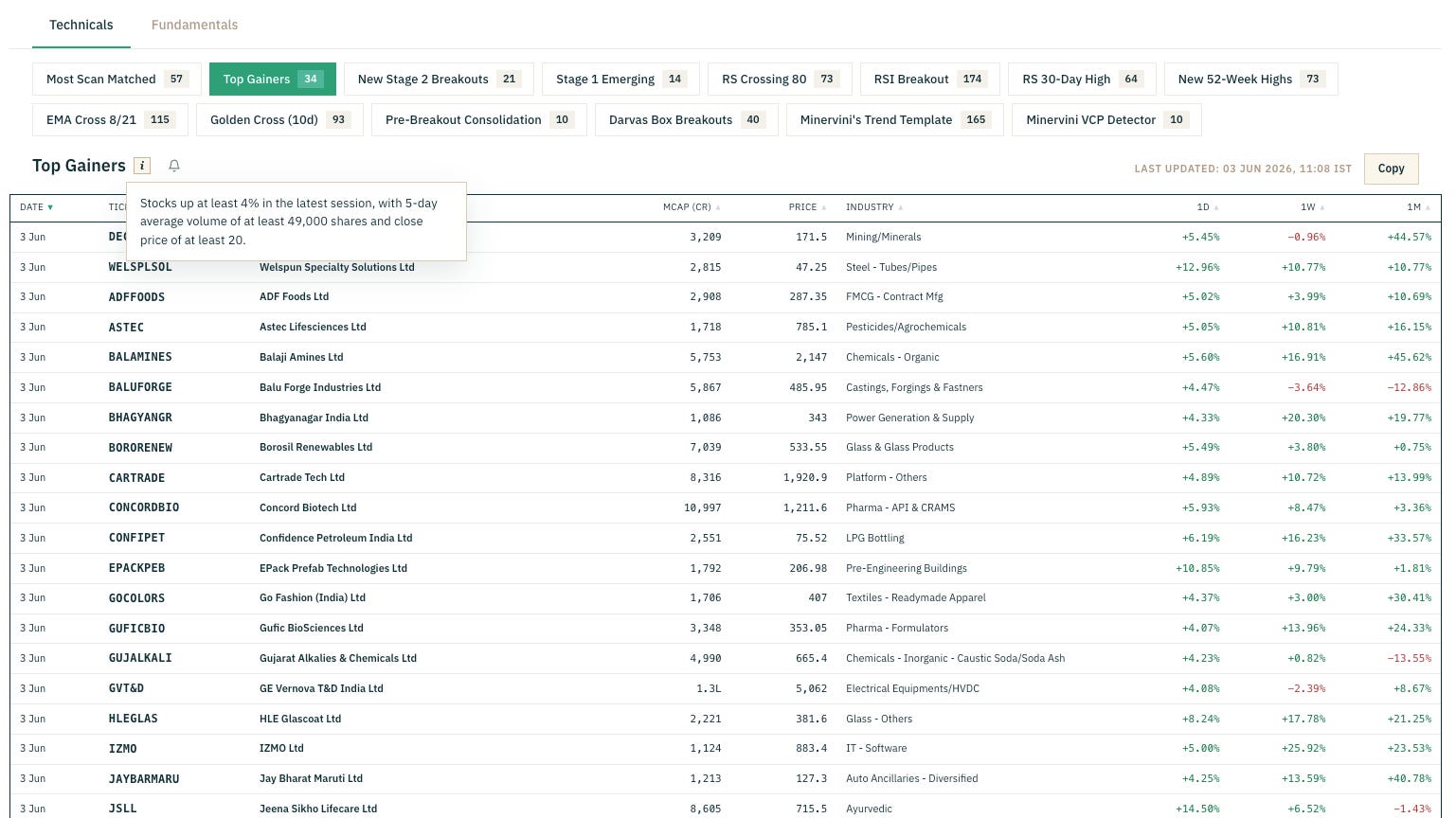
Task: Click the Mining/Minerals industry cell
Action: (x=883, y=237)
